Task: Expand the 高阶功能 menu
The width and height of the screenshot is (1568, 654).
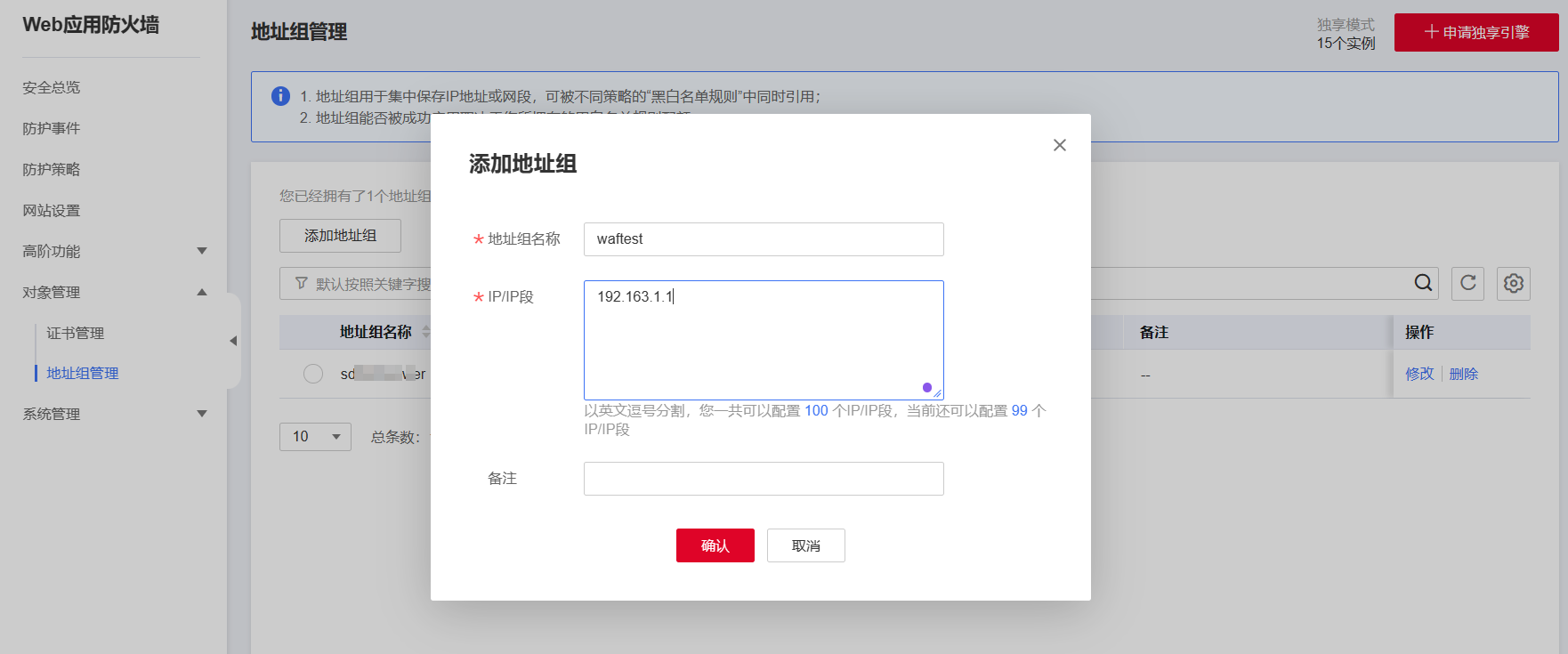Action: click(x=202, y=251)
